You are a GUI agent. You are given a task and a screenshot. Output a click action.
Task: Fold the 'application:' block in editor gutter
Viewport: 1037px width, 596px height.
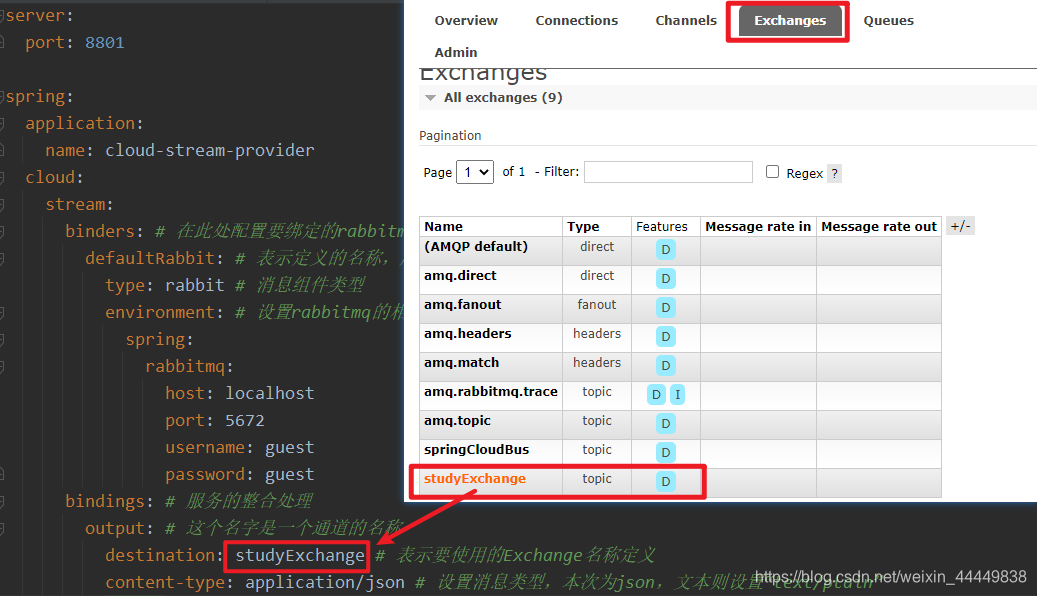tap(2, 123)
